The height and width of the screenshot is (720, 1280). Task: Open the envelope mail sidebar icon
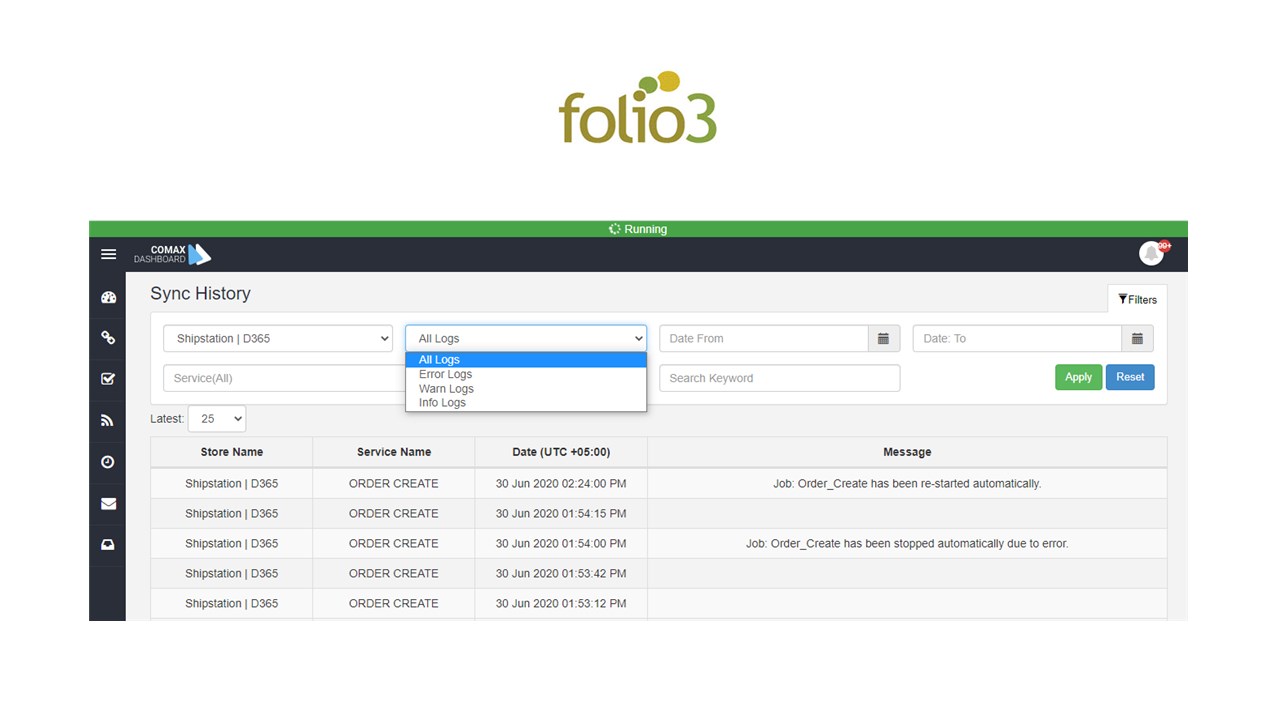tap(108, 504)
